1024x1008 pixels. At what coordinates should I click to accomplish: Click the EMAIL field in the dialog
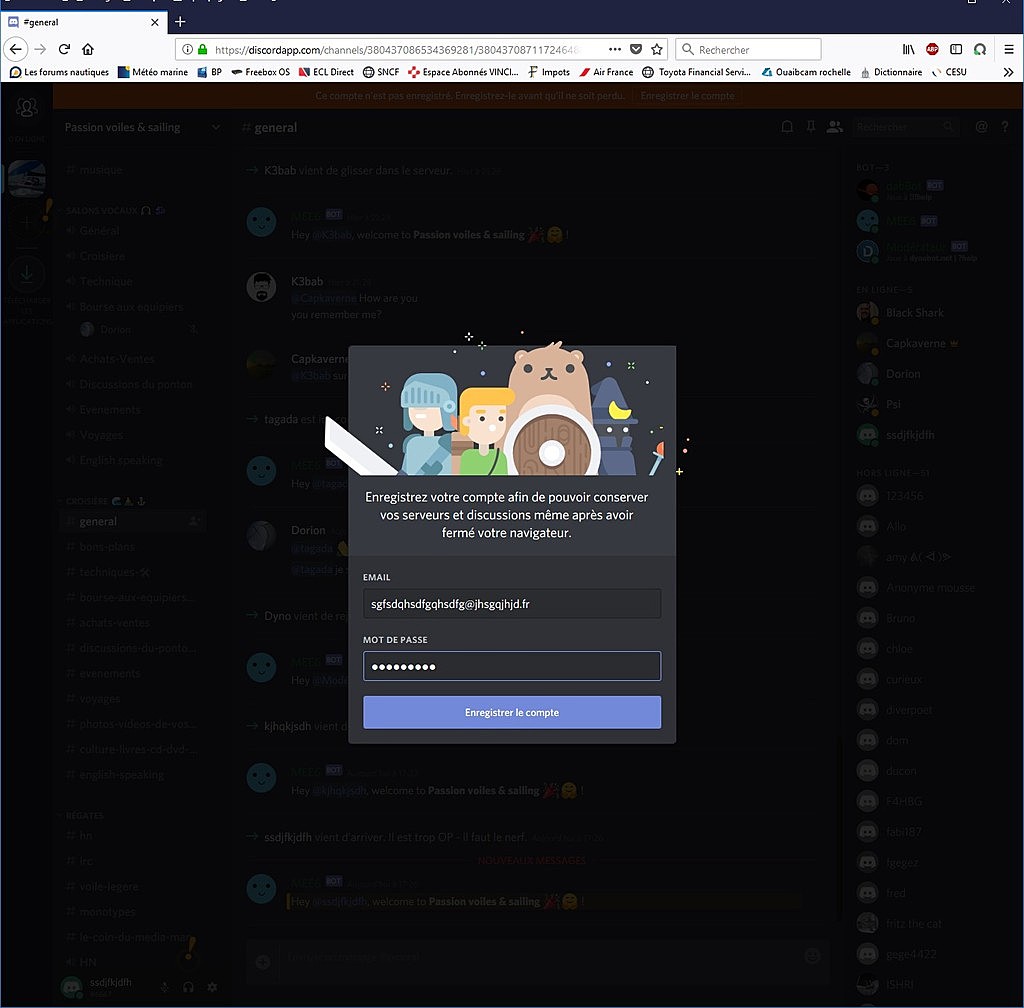512,604
